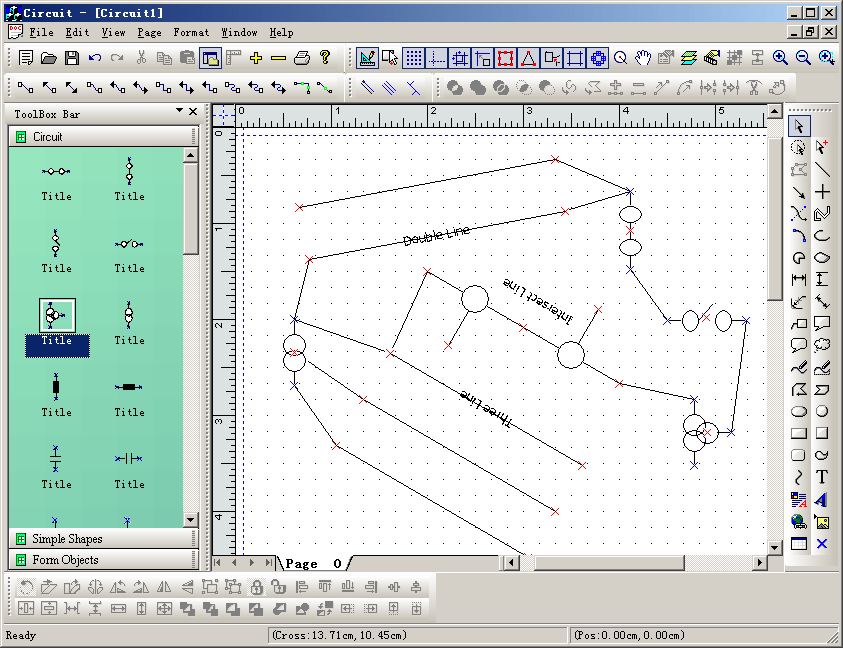
Task: Choose the straight line drawing tool
Action: click(821, 169)
